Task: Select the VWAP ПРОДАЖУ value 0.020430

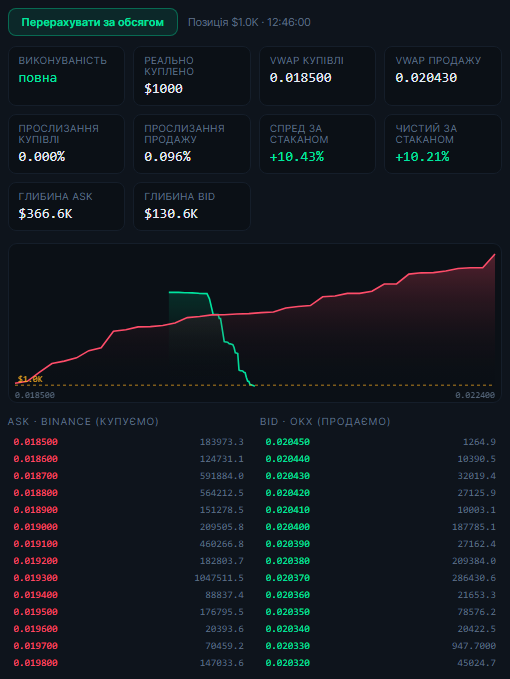Action: [x=426, y=78]
